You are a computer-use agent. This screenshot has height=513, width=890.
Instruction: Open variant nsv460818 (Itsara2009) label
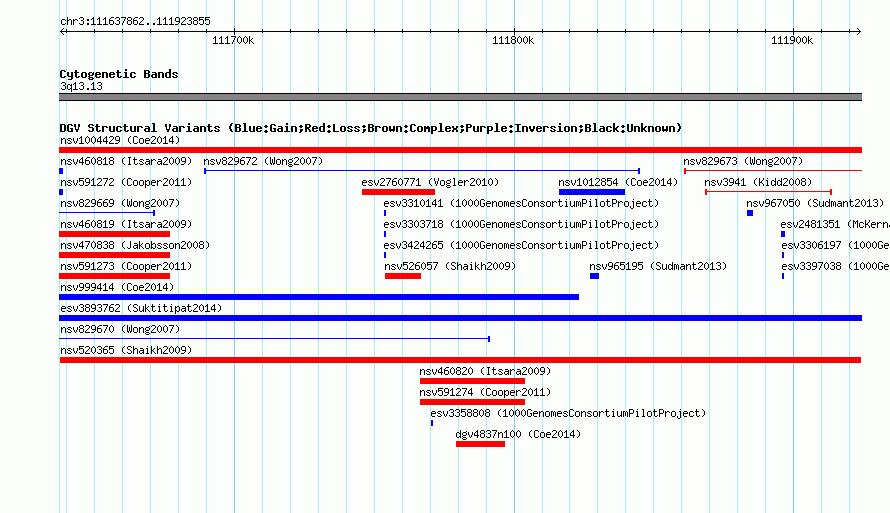[126, 161]
